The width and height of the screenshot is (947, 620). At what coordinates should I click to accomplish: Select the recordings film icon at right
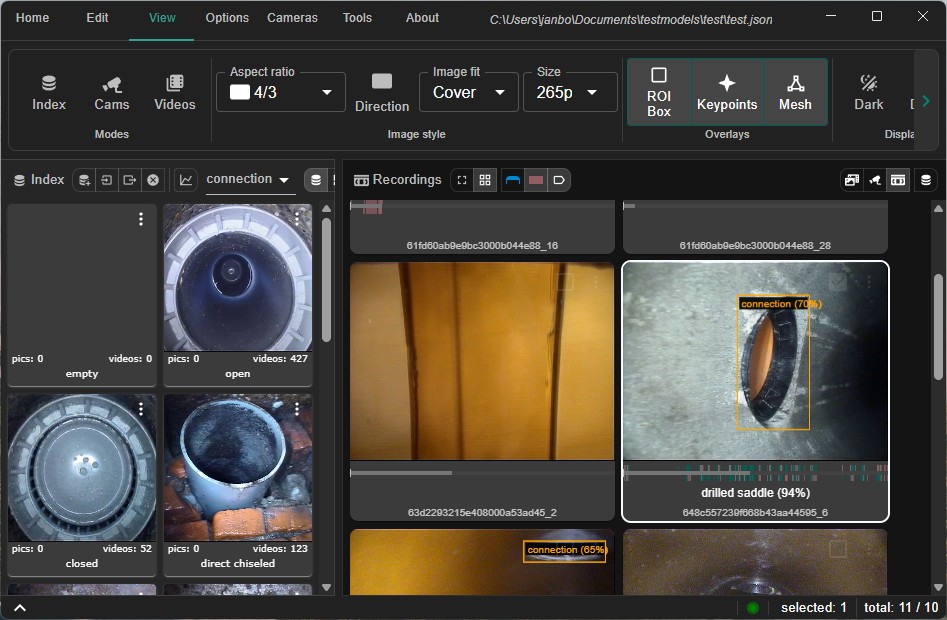click(898, 180)
